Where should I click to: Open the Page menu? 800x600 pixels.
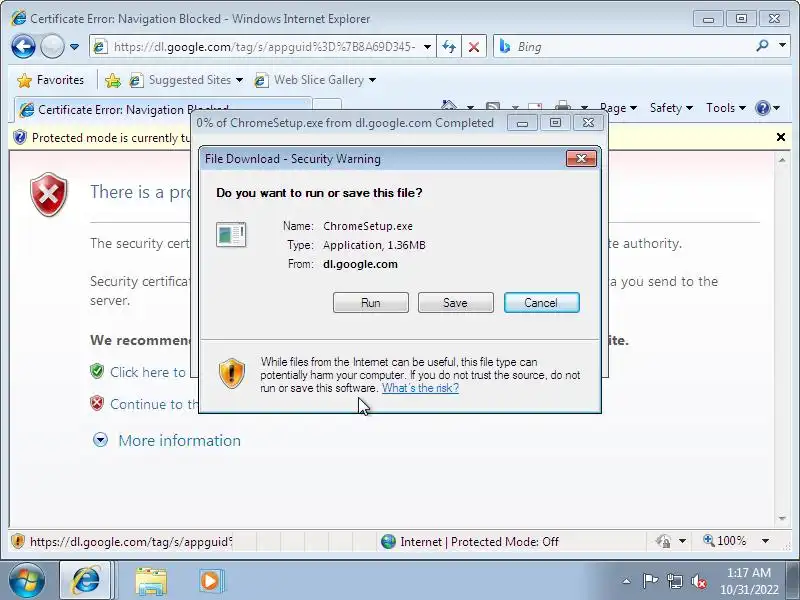coord(618,108)
